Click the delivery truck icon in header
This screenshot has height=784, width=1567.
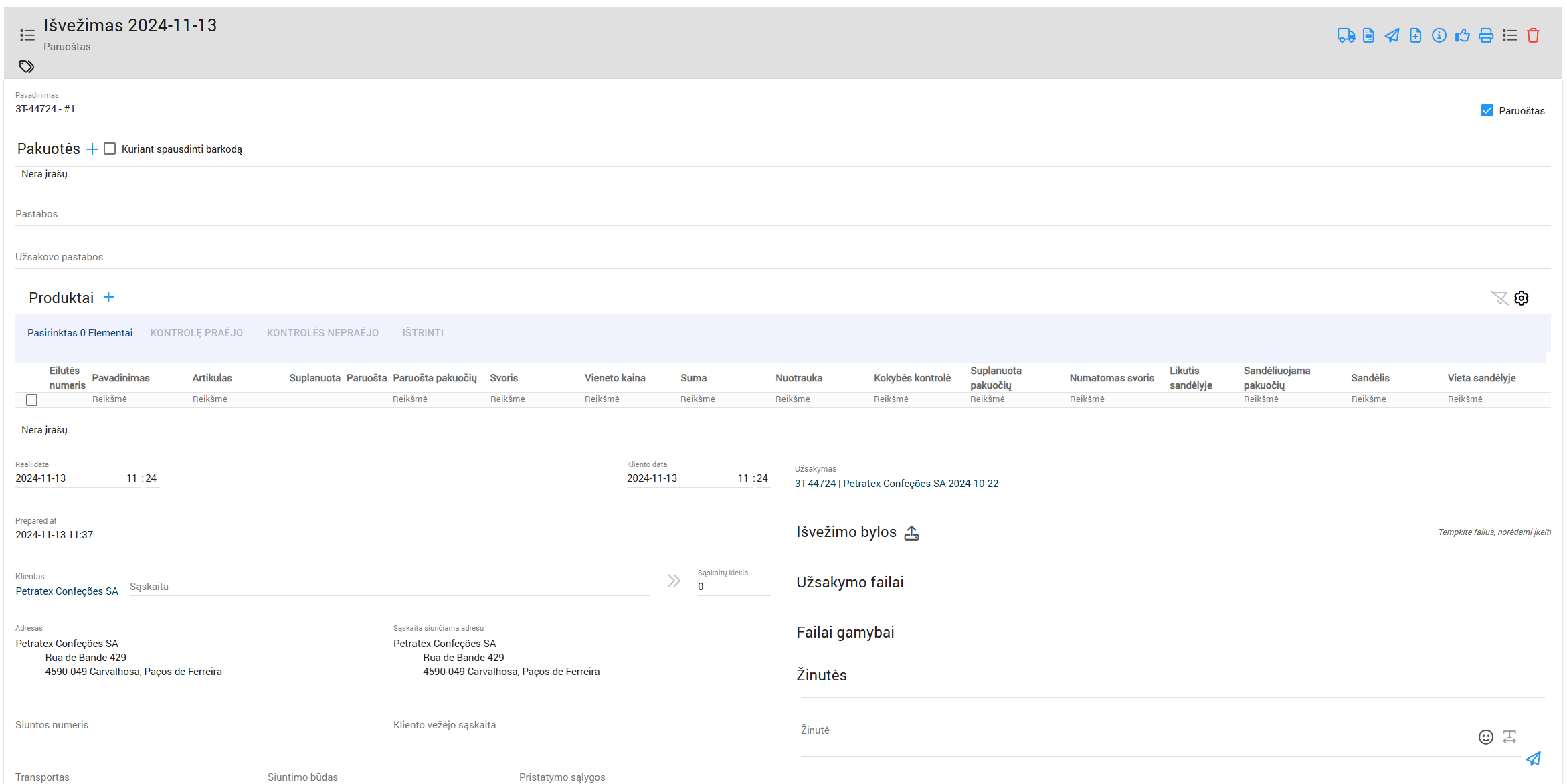coord(1346,35)
